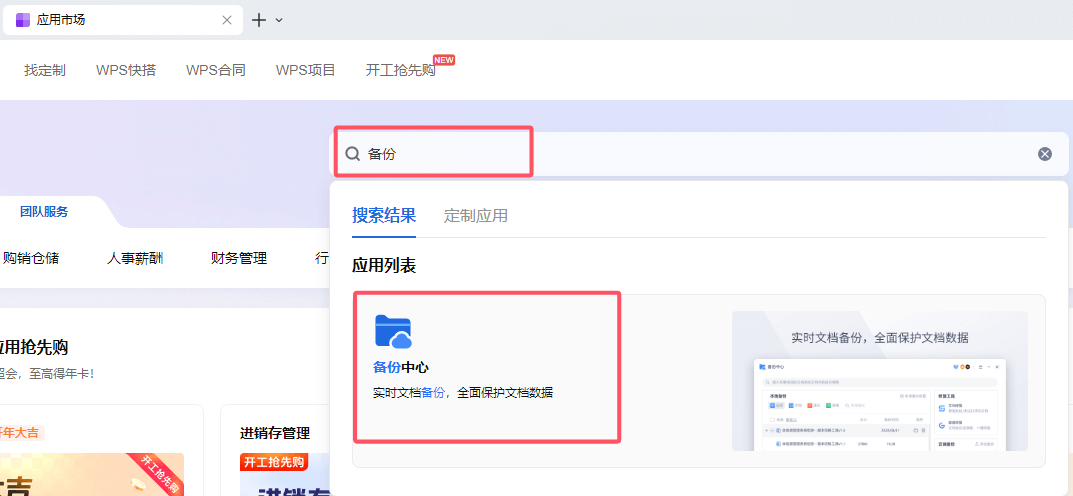Click the 开工抢先购 badge on 进销存 card
The height and width of the screenshot is (496, 1073).
(x=274, y=462)
